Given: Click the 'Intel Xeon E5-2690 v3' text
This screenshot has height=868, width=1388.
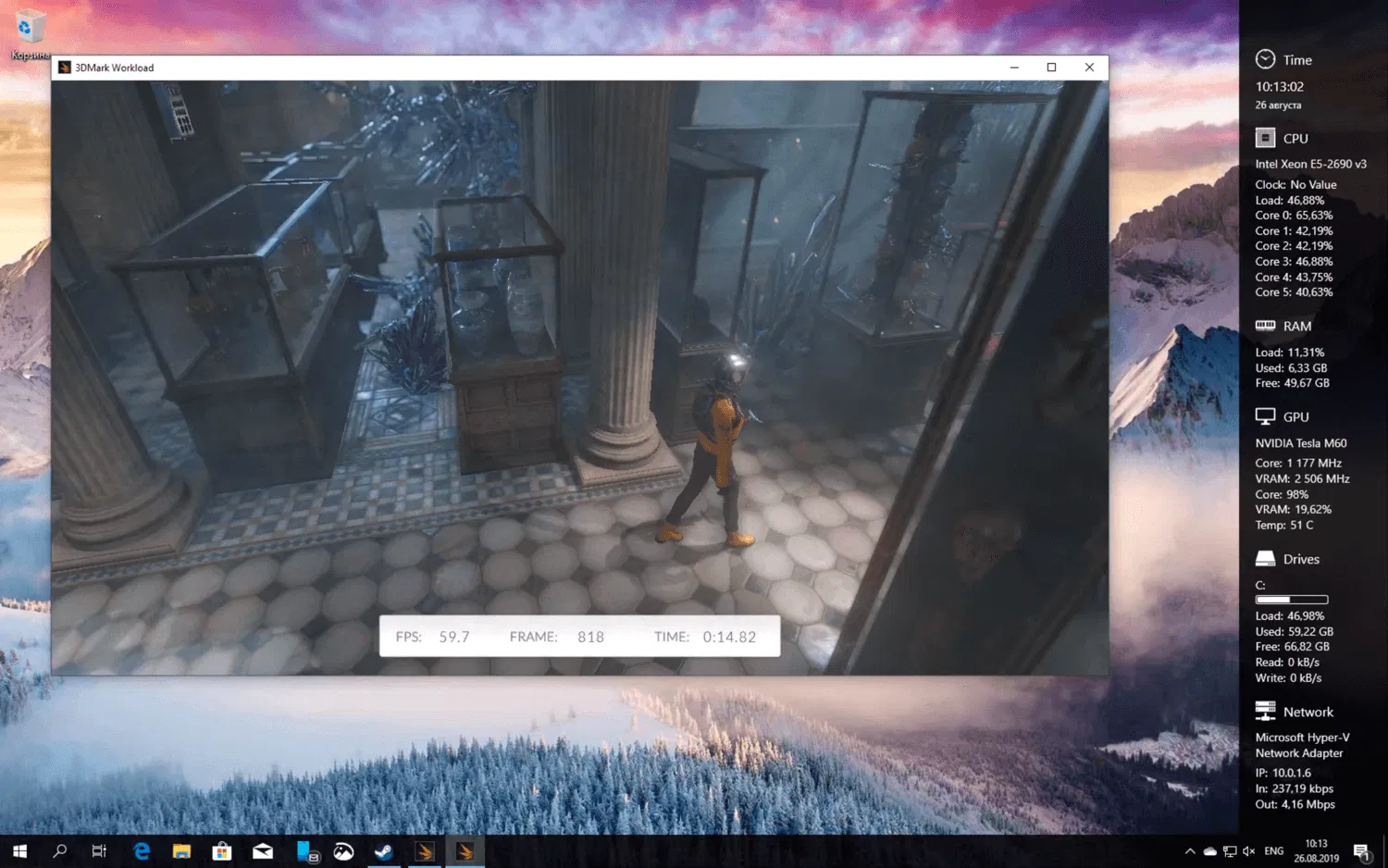Looking at the screenshot, I should coord(1310,164).
